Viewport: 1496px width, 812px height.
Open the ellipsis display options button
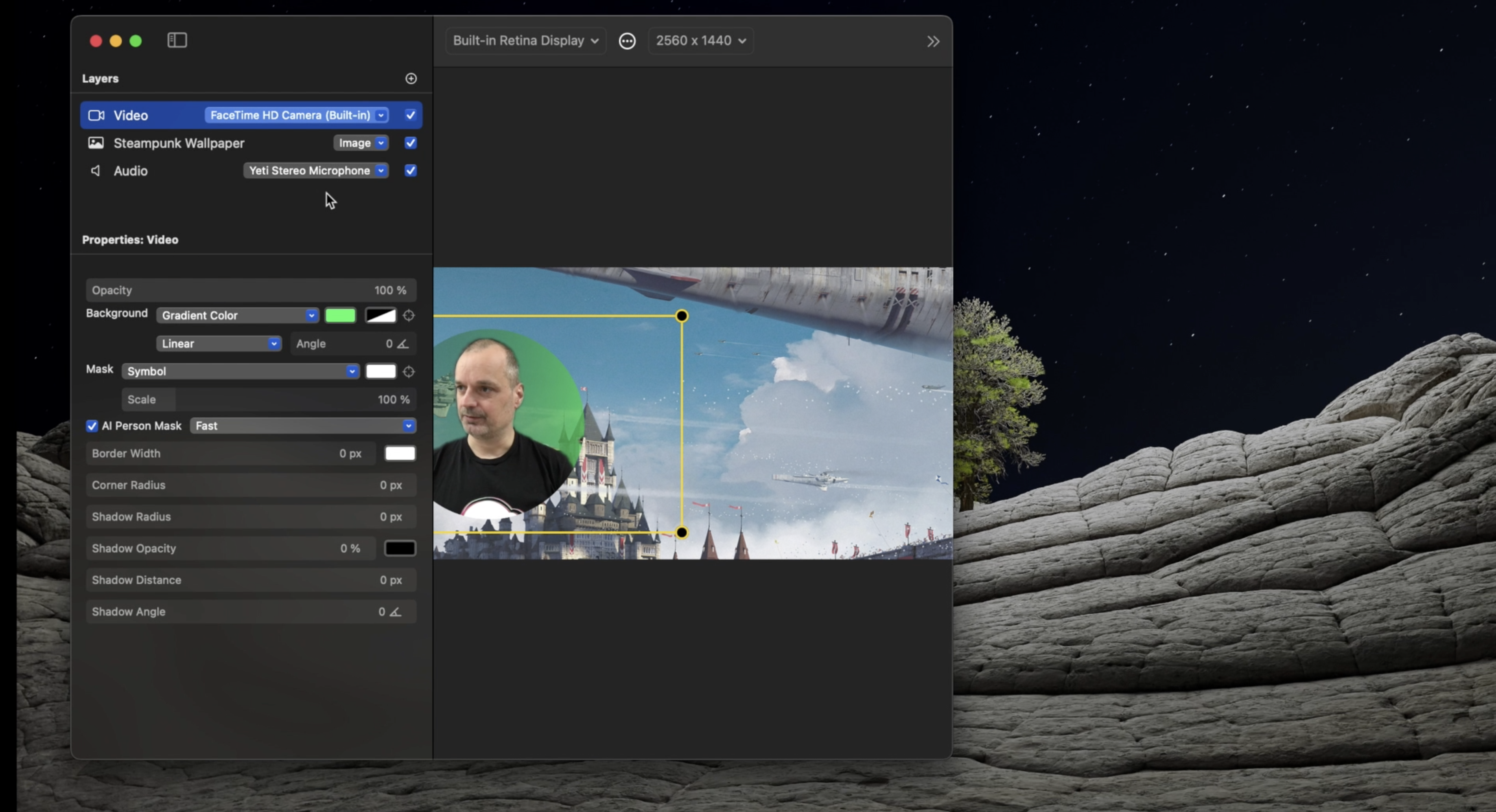click(x=626, y=40)
